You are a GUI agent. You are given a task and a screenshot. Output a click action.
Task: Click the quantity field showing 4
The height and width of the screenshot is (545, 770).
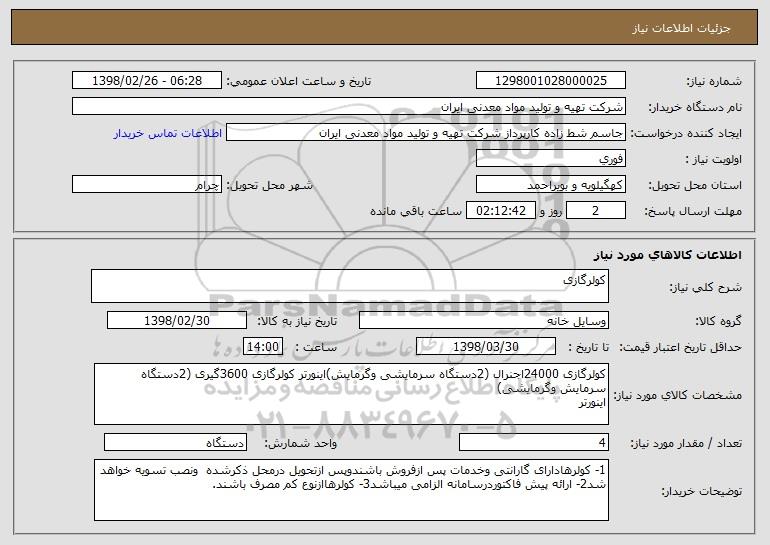[534, 442]
